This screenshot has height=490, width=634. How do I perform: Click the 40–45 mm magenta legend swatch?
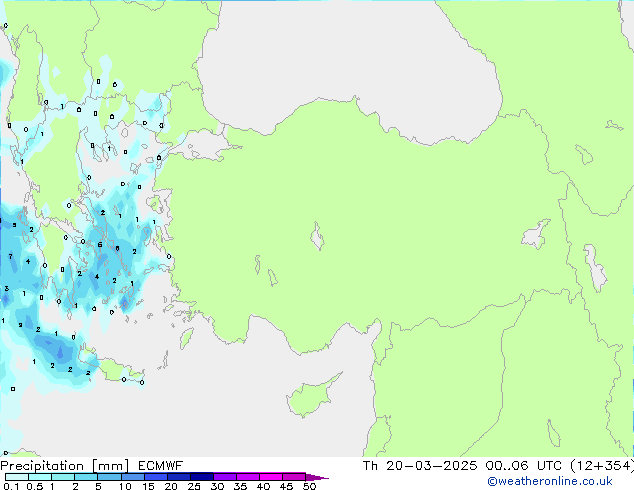point(271,477)
